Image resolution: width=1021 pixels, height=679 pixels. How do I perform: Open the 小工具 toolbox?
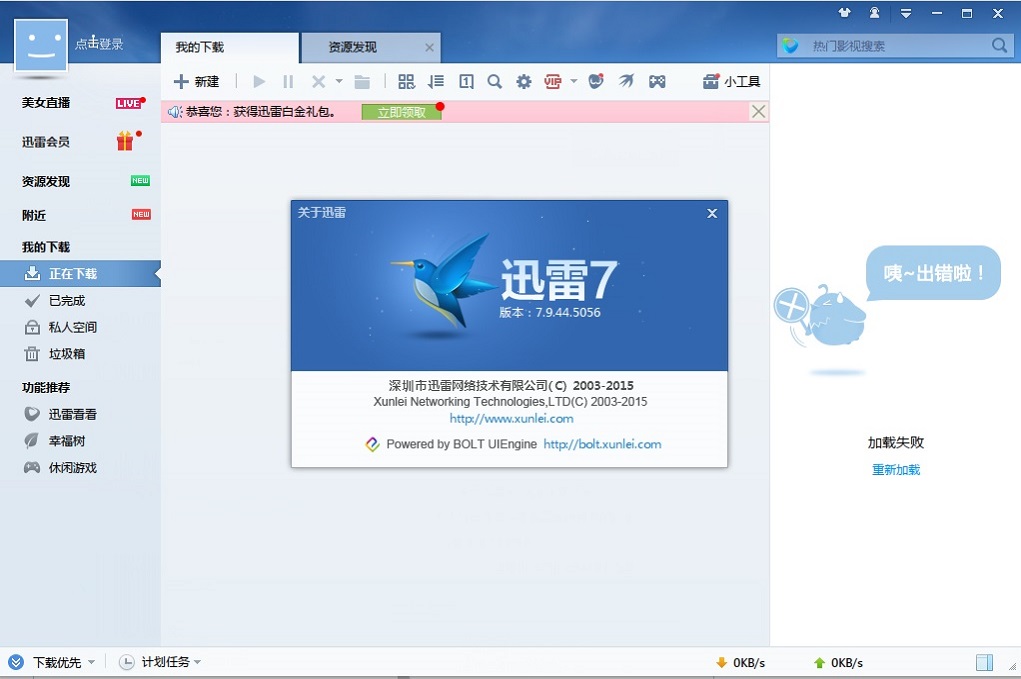[x=731, y=81]
